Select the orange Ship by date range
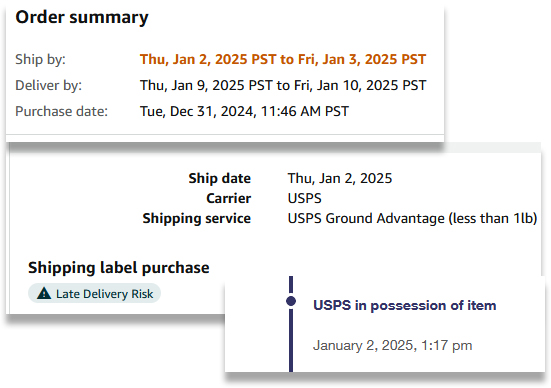551x388 pixels. [x=283, y=59]
